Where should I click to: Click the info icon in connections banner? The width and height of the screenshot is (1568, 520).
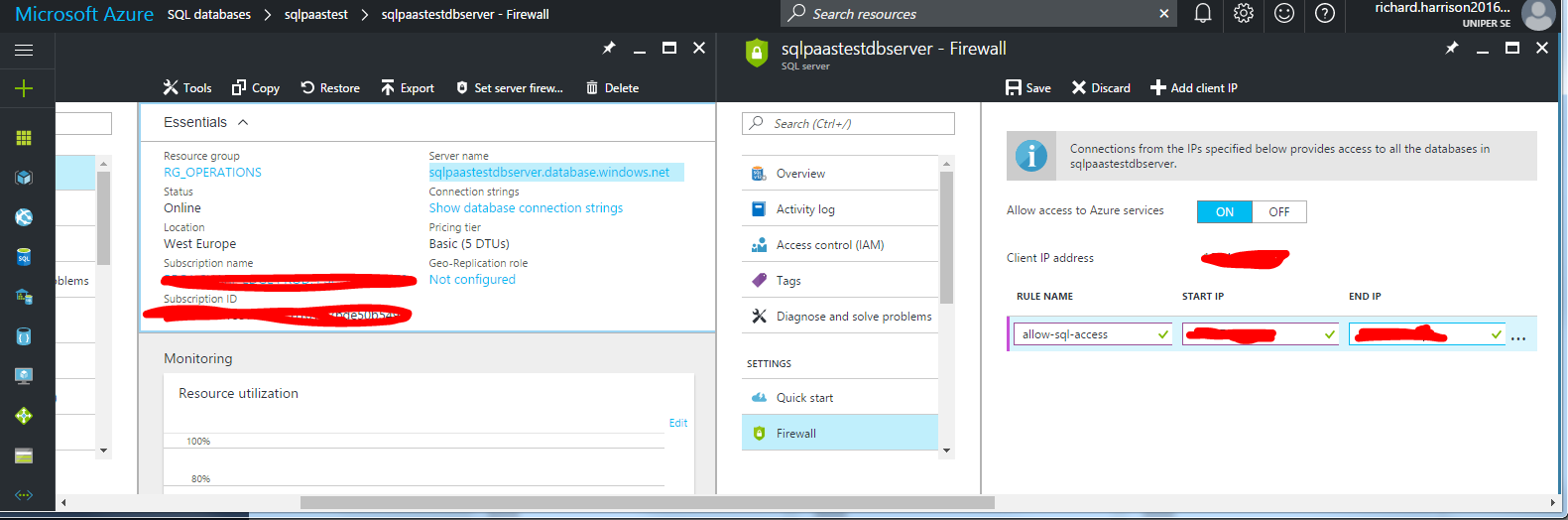1031,156
